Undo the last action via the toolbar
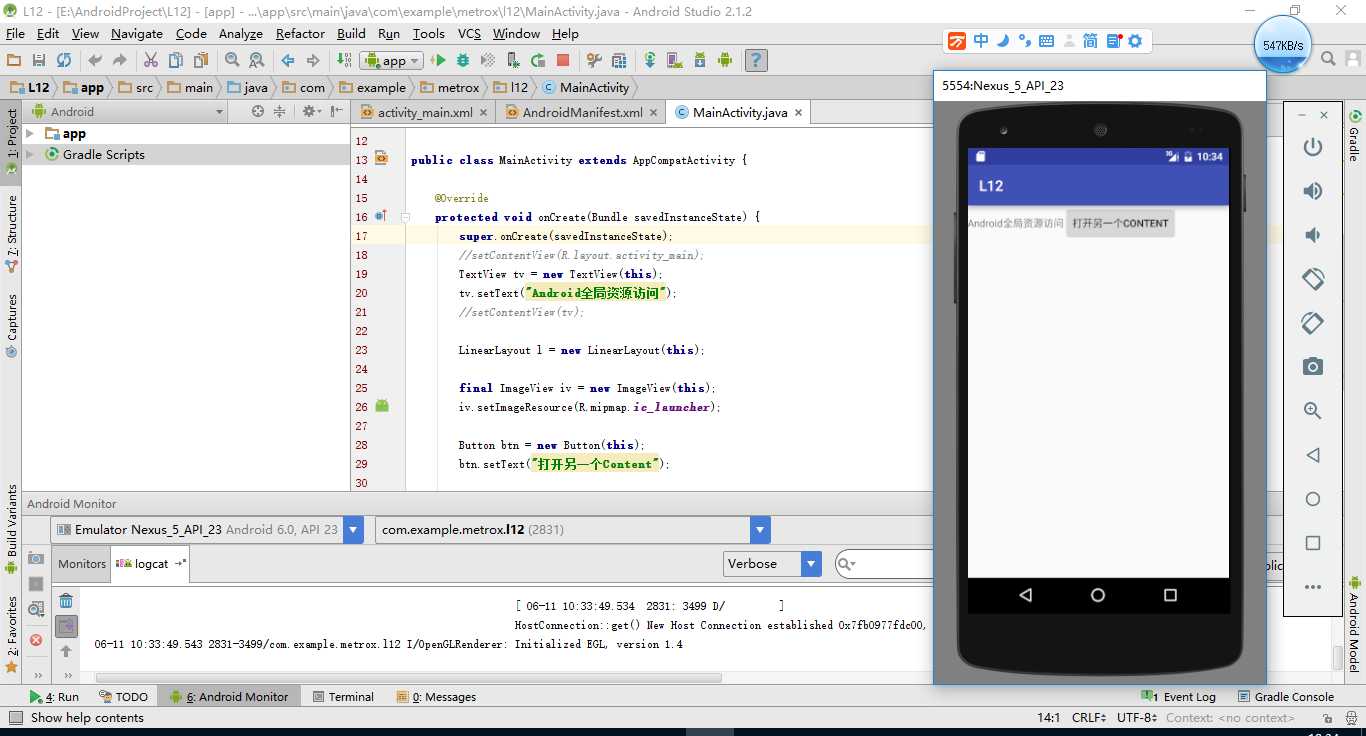This screenshot has width=1366, height=736. [x=95, y=60]
